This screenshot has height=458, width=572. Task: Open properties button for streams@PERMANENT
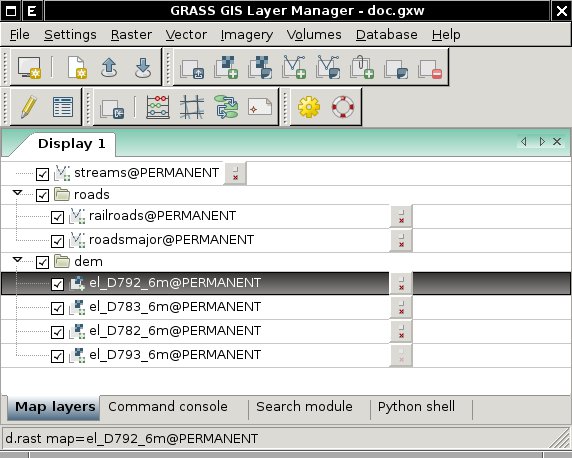[x=235, y=173]
